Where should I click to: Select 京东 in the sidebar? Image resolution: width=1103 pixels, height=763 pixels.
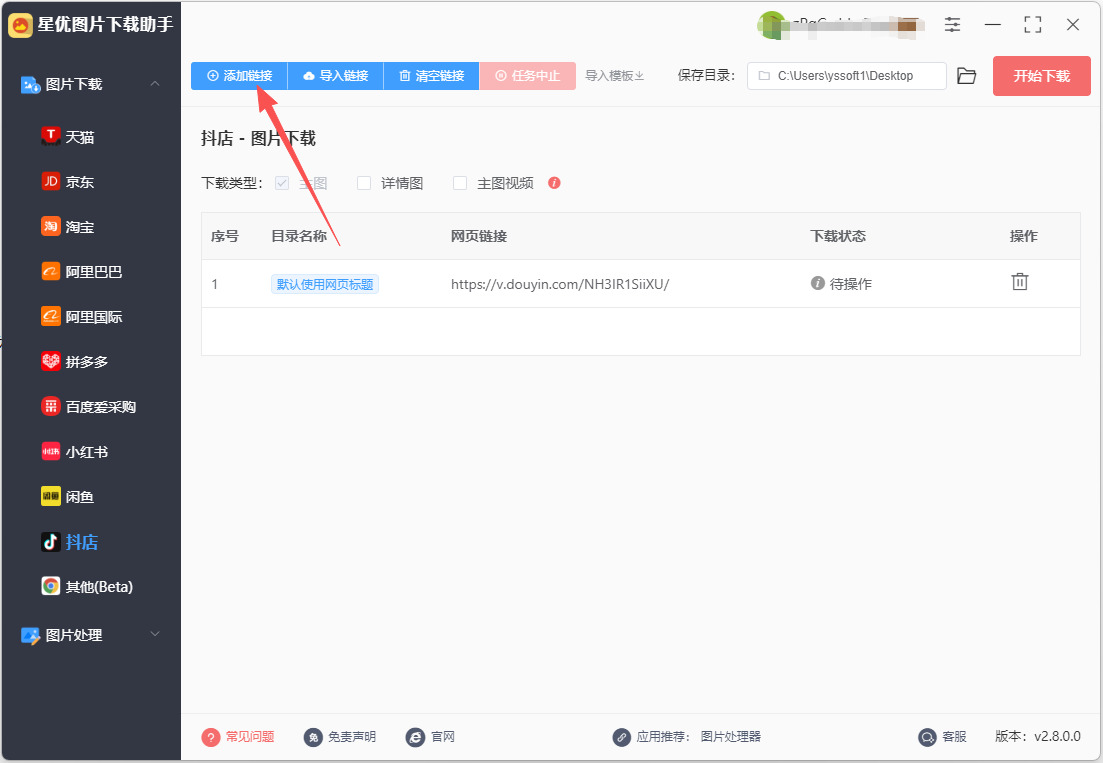tap(68, 181)
